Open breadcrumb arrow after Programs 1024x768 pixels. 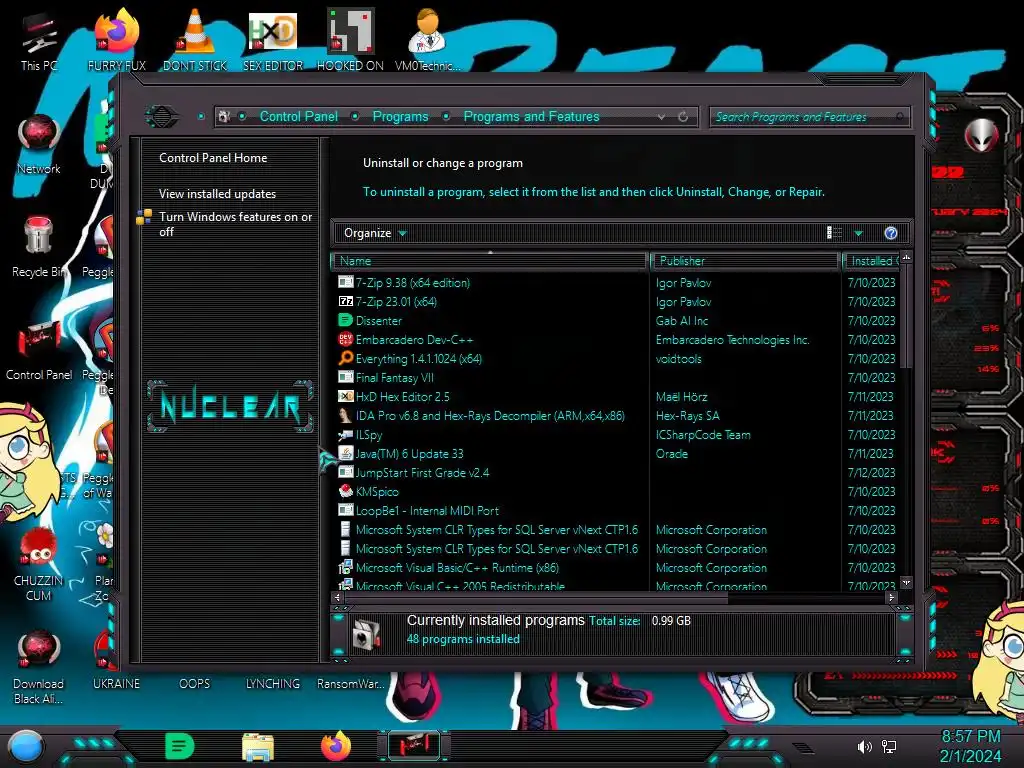coord(446,117)
